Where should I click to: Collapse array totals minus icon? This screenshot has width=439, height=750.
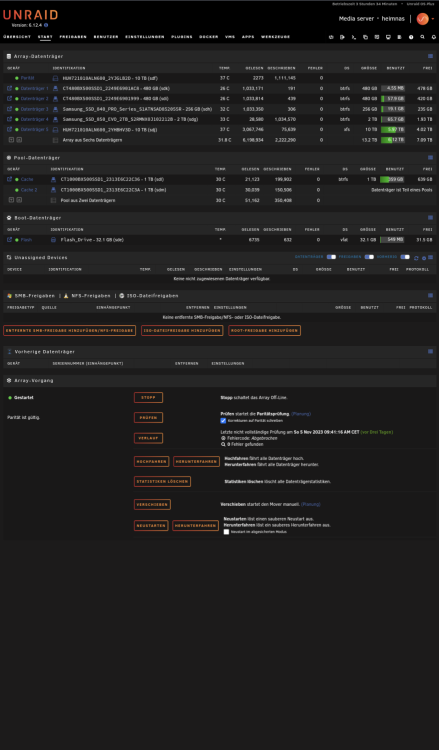tap(19, 140)
